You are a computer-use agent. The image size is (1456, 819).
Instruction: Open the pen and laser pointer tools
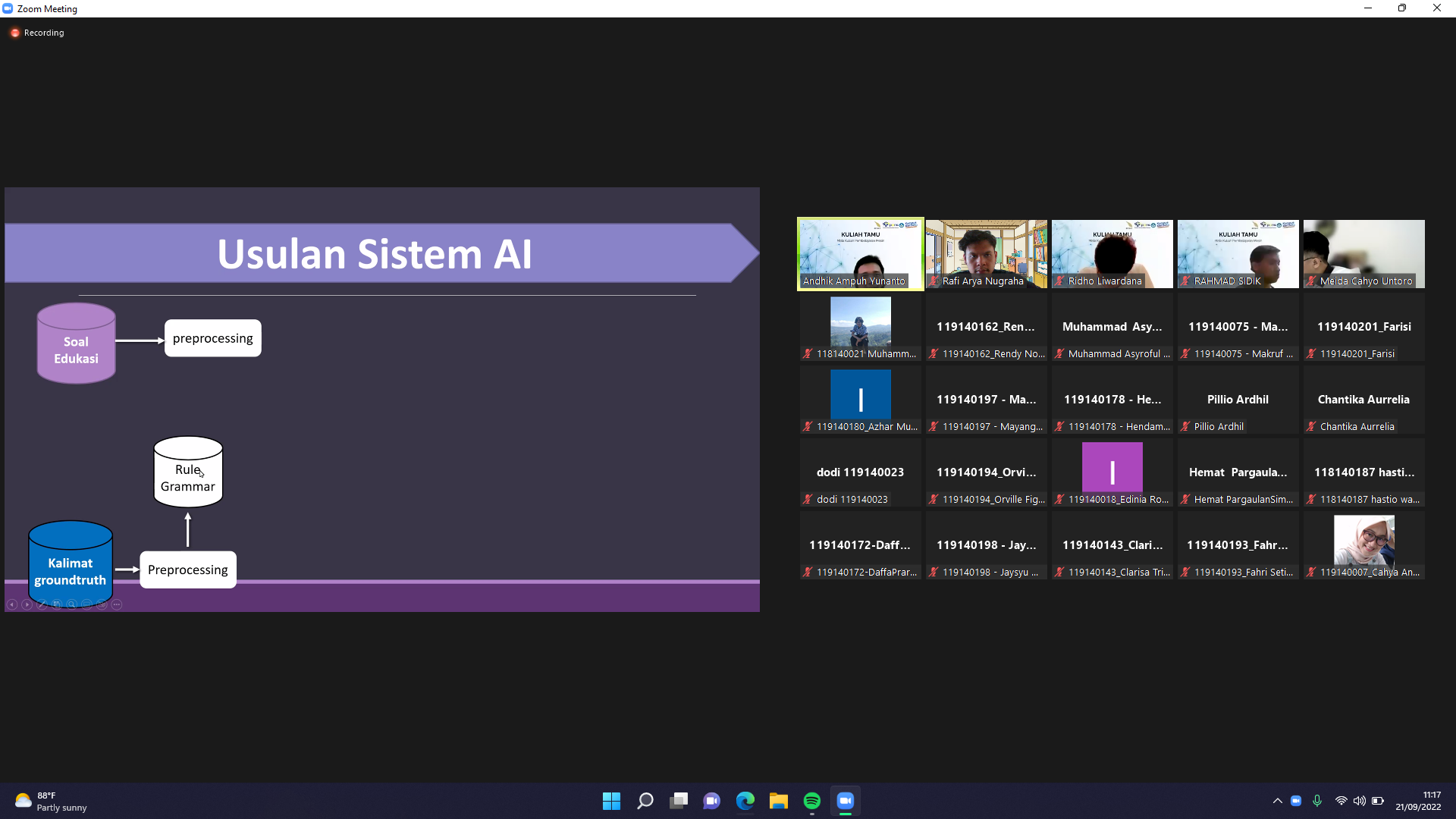coord(42,604)
